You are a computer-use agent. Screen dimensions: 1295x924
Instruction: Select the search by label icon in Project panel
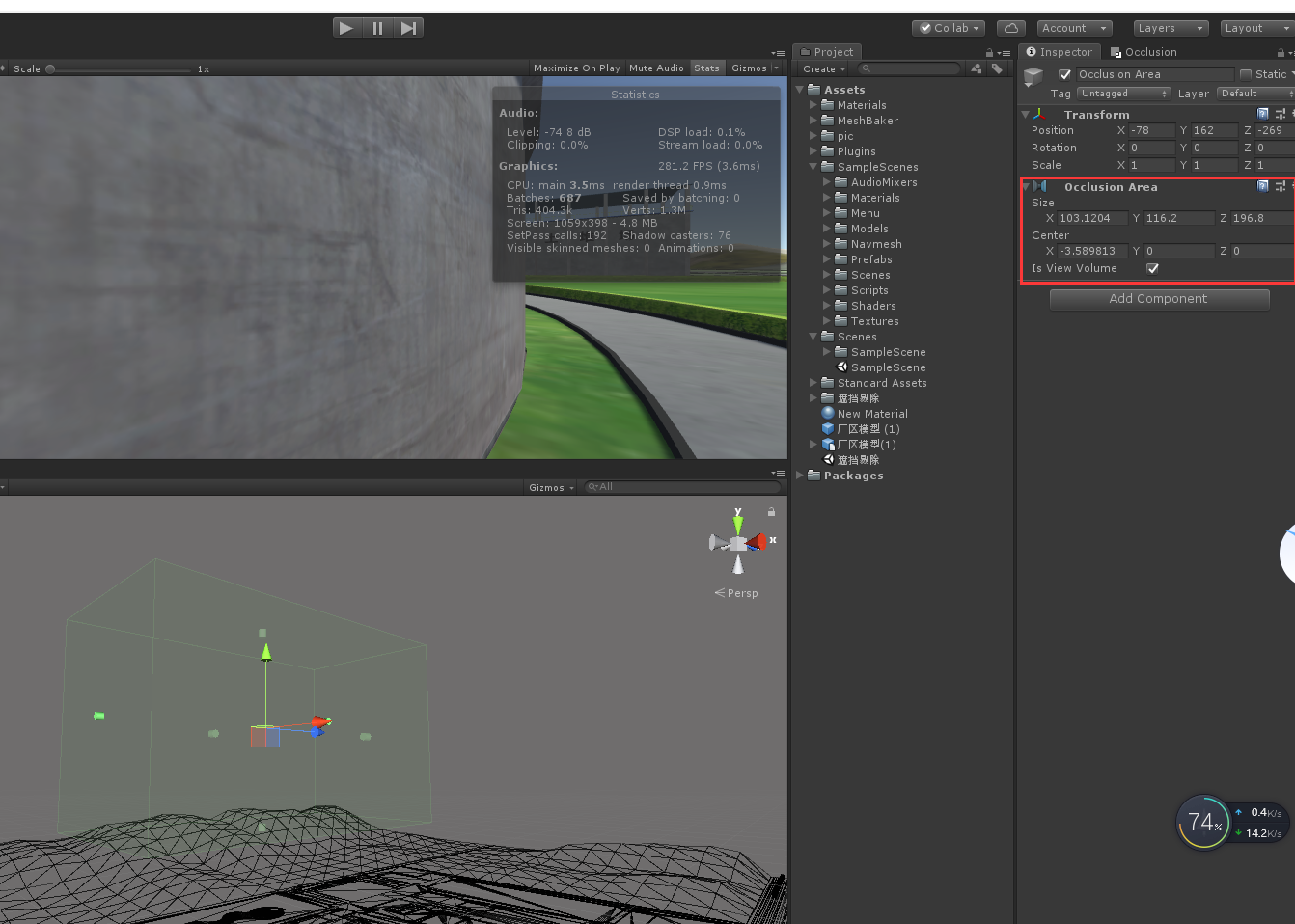point(997,68)
